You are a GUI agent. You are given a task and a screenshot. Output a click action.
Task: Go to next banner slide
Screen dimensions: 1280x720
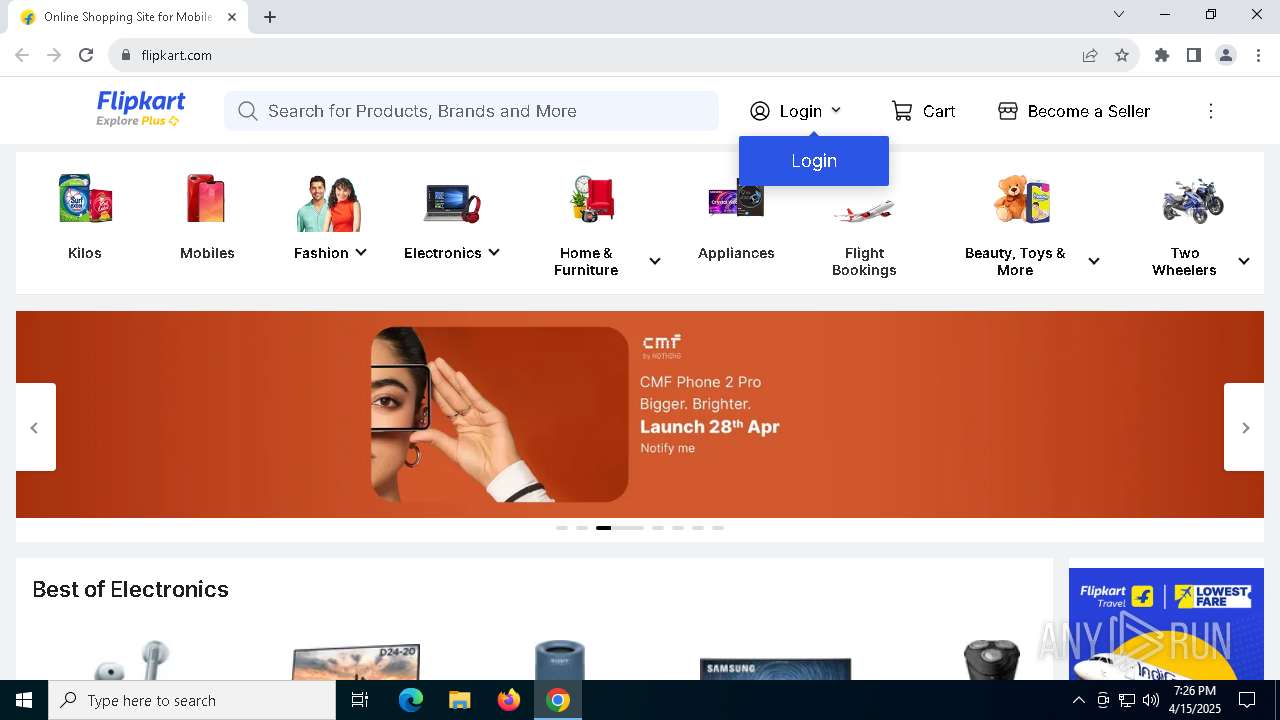click(1245, 427)
